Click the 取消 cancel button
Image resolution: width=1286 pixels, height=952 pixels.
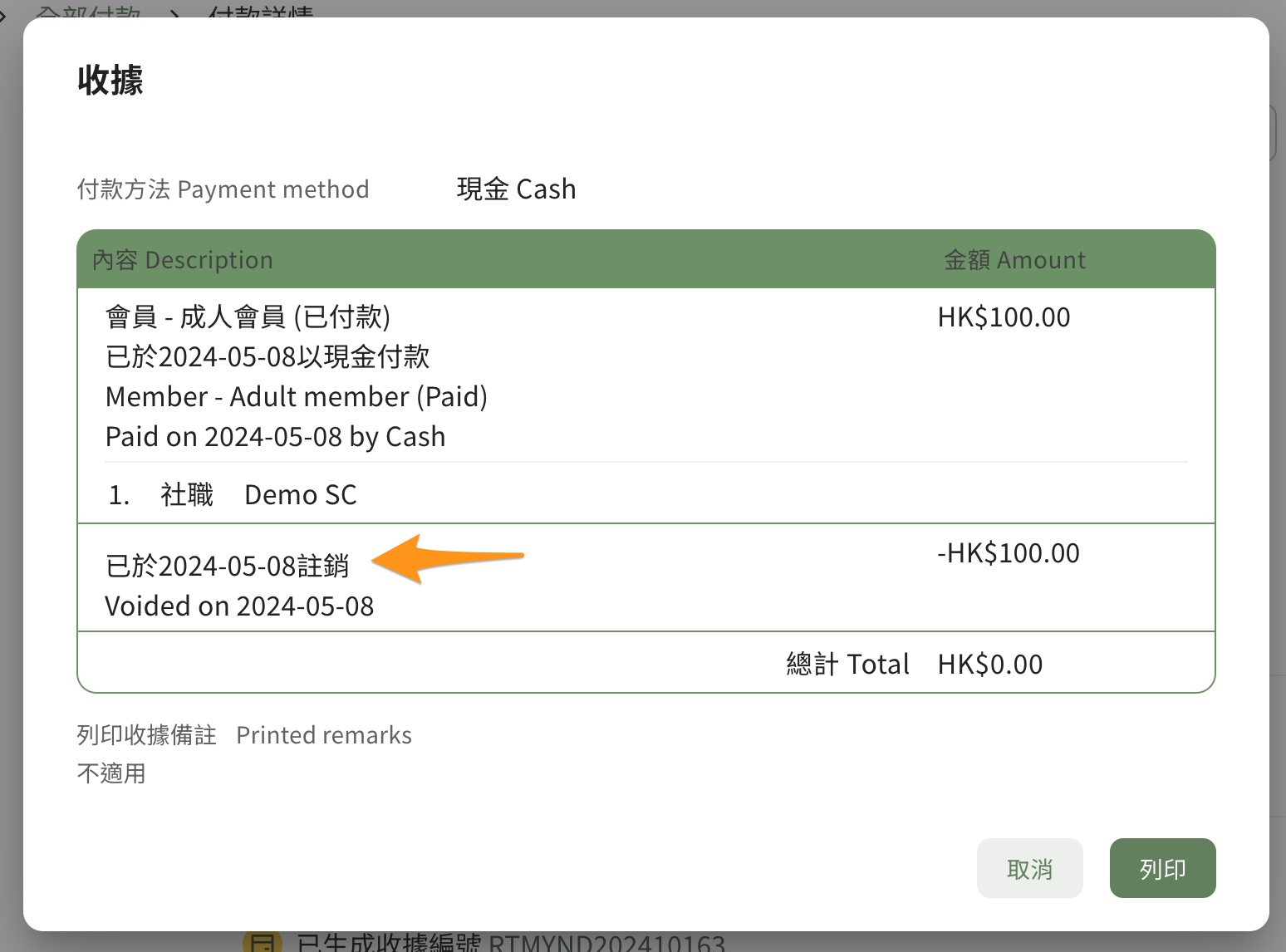click(1029, 868)
